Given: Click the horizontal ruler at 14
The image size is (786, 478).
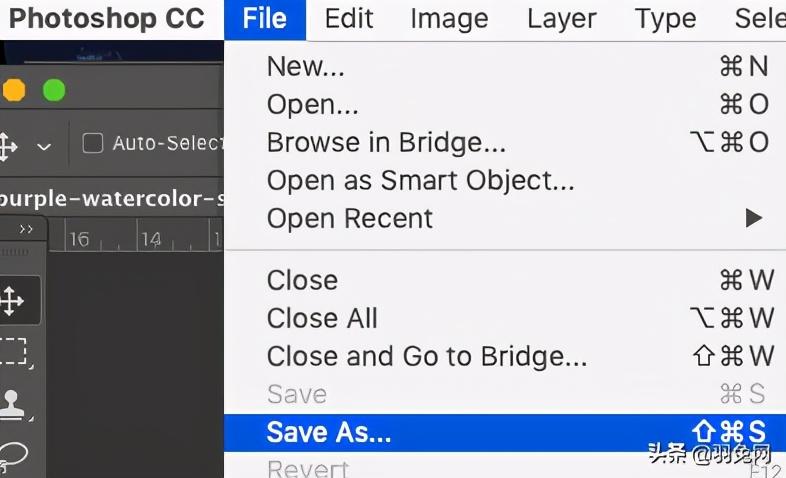Looking at the screenshot, I should click(151, 239).
